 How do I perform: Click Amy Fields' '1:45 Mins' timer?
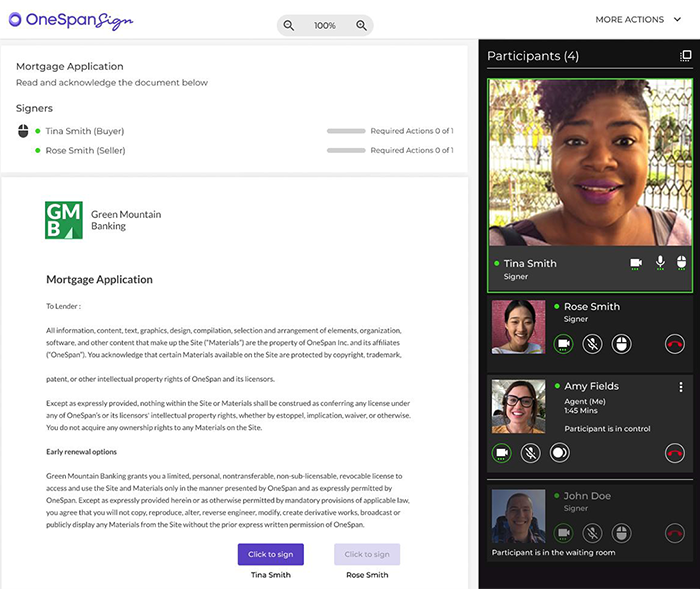point(581,410)
